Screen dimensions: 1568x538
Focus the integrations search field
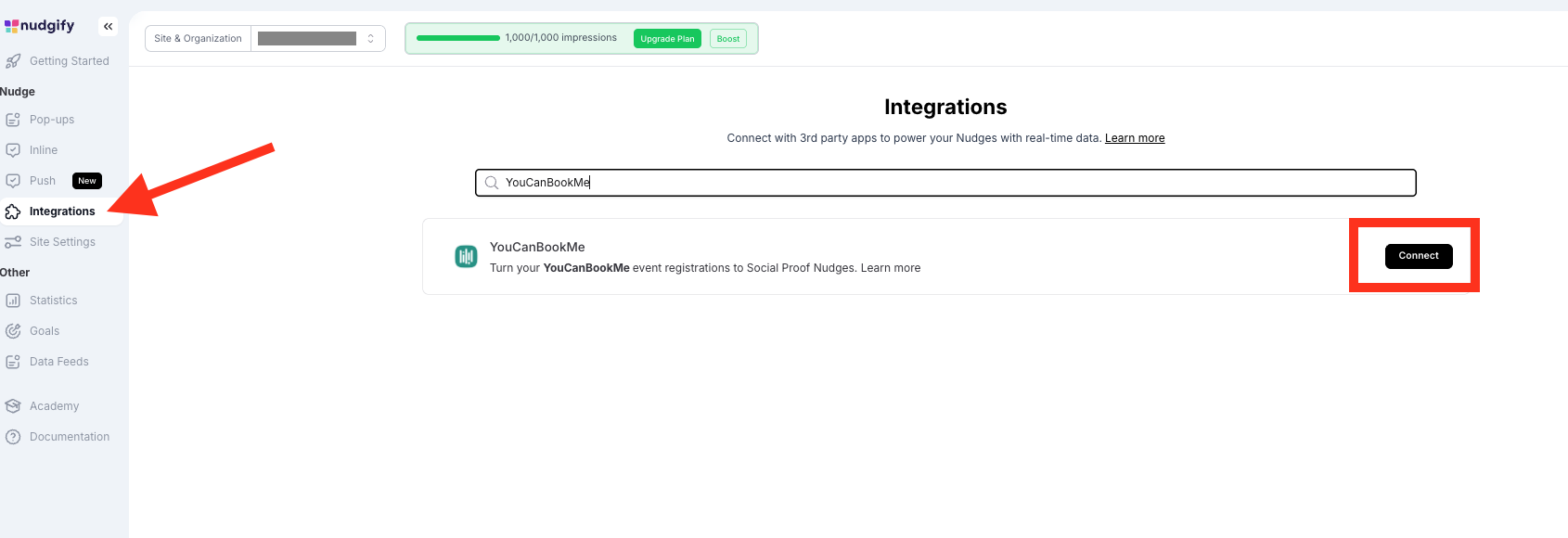coord(945,183)
